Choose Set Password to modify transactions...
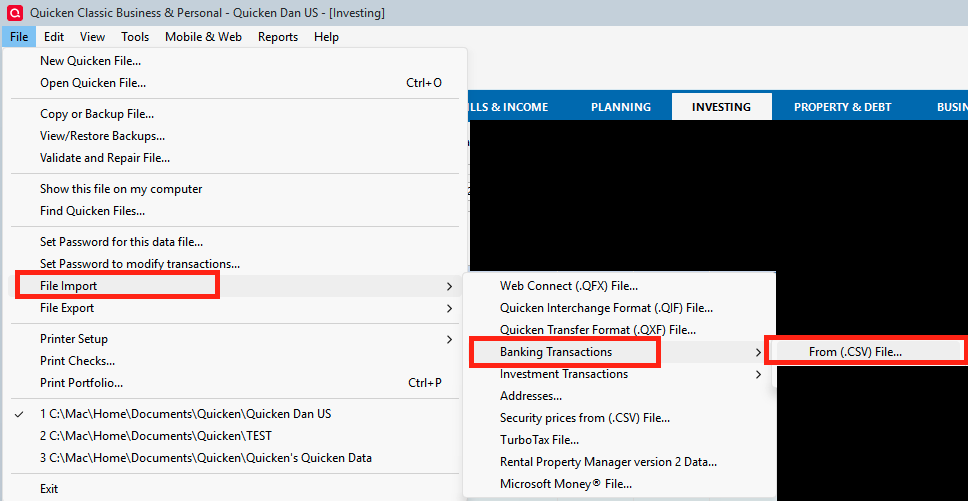968x501 pixels. [x=235, y=264]
